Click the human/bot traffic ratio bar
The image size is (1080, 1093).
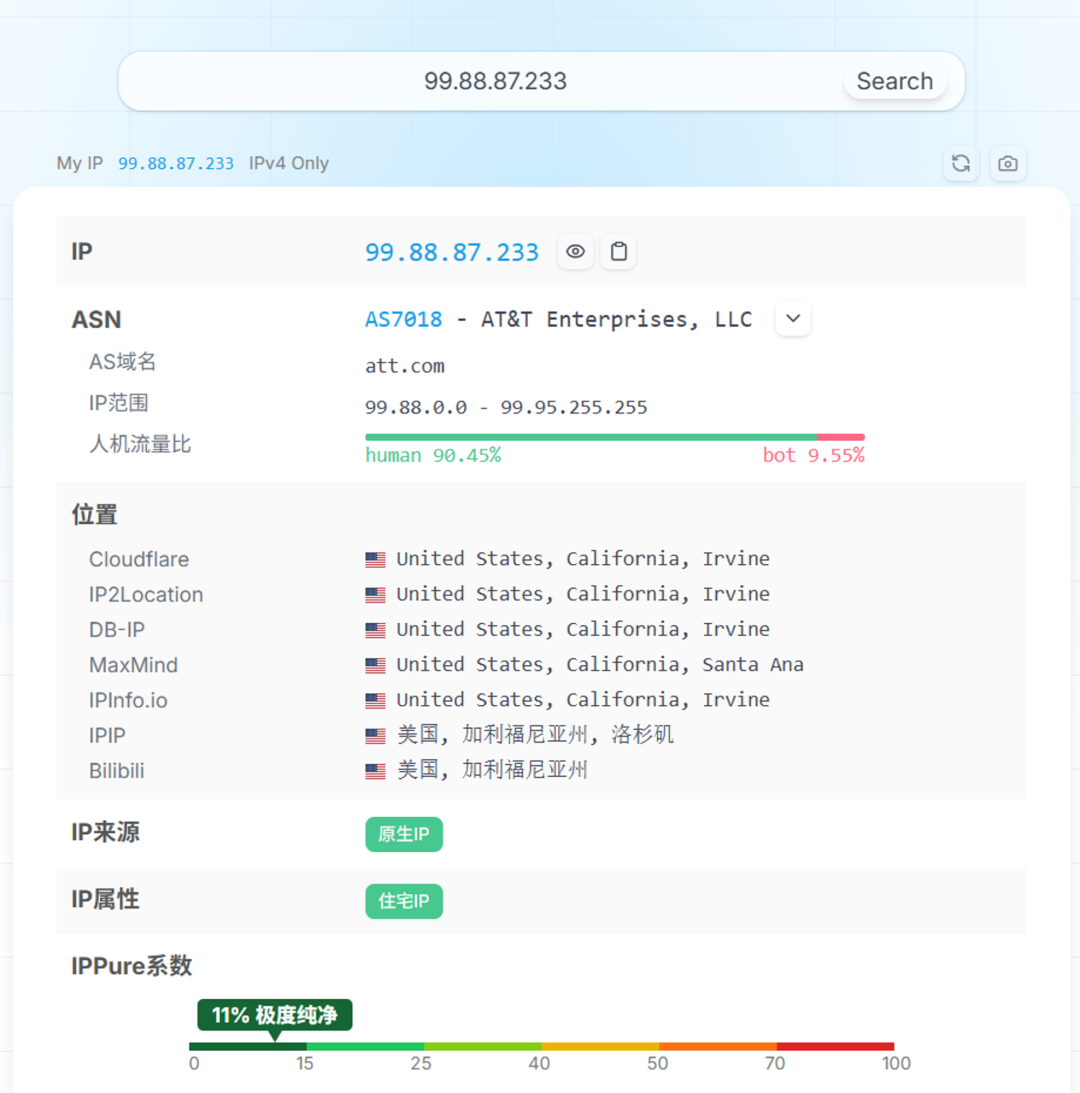[615, 437]
